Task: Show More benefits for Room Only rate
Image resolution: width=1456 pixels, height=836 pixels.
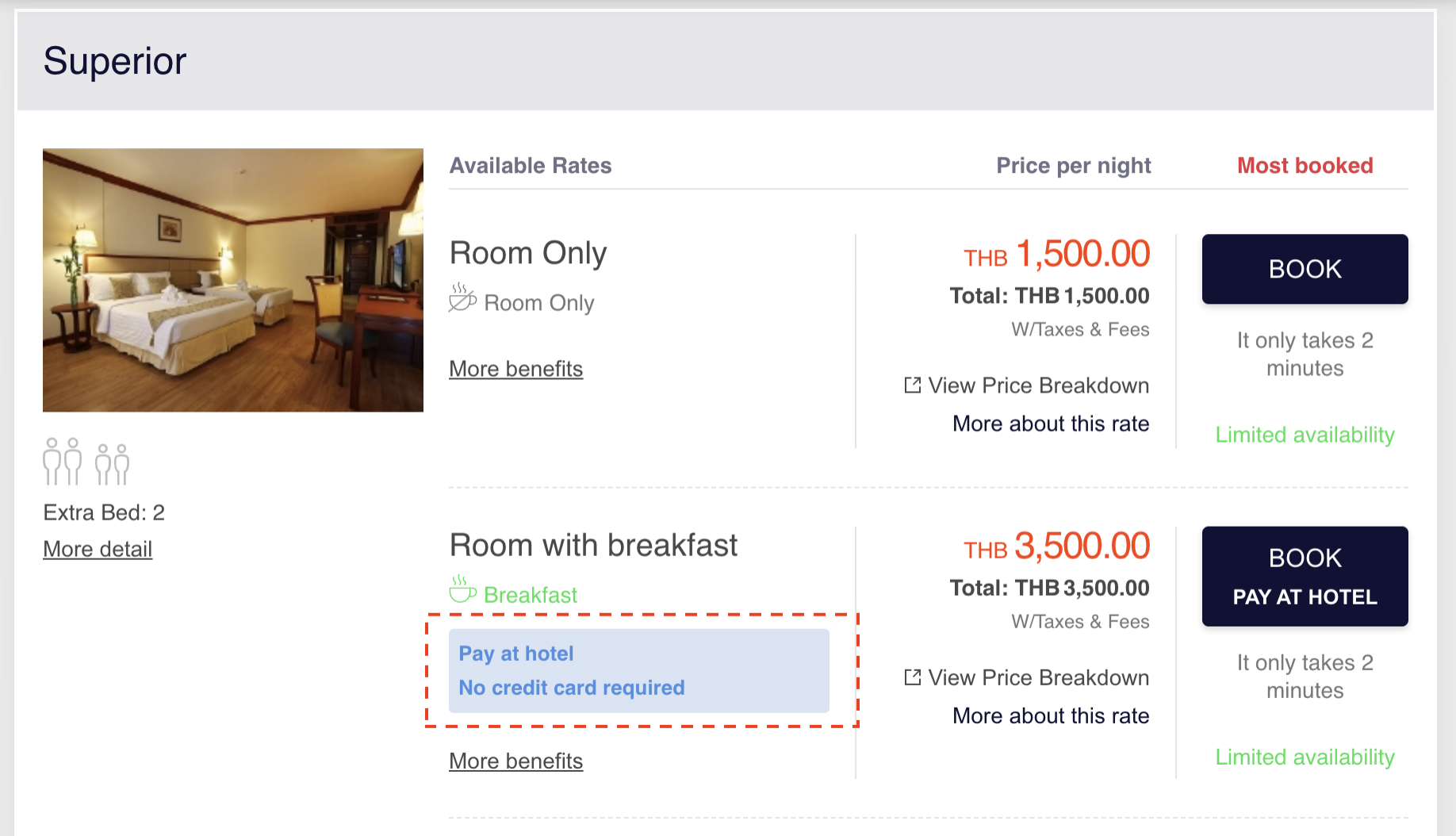Action: pos(515,369)
